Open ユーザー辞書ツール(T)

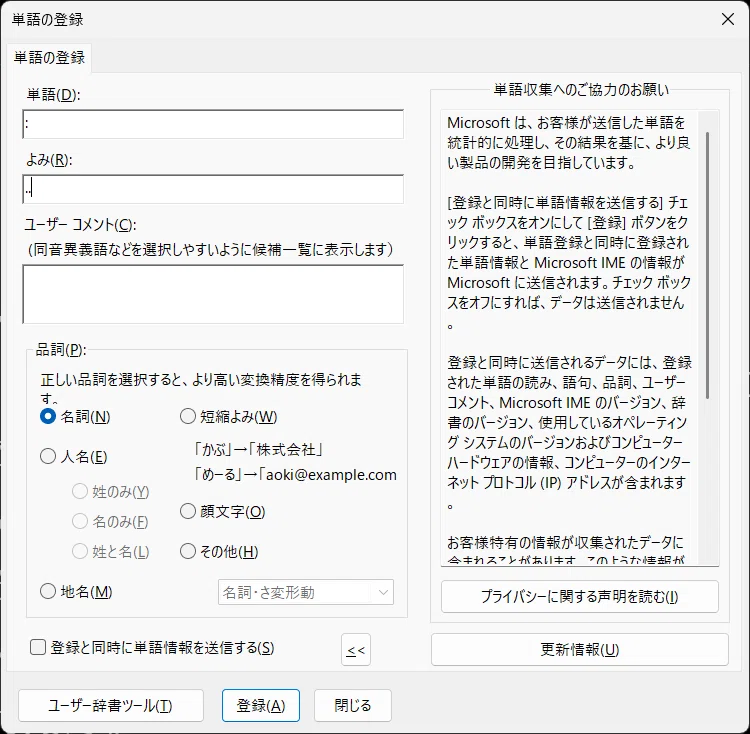111,705
